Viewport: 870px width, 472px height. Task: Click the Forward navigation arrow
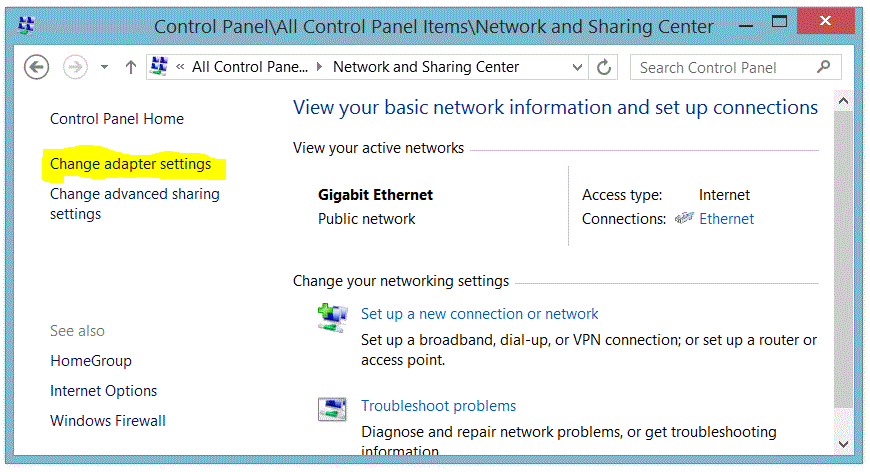click(75, 67)
